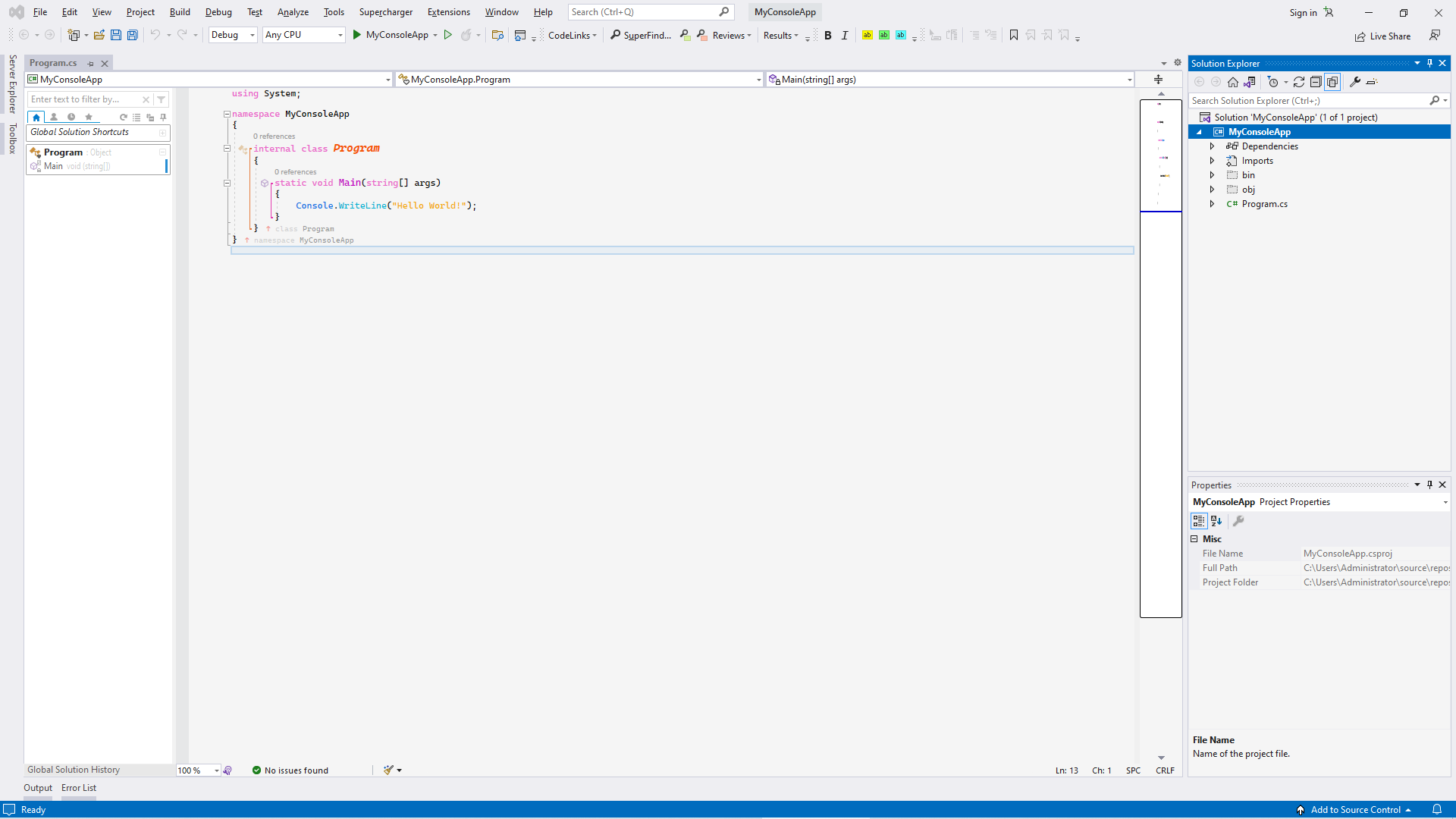The width and height of the screenshot is (1456, 819).
Task: Expand the Dependencies tree node
Action: [1212, 146]
